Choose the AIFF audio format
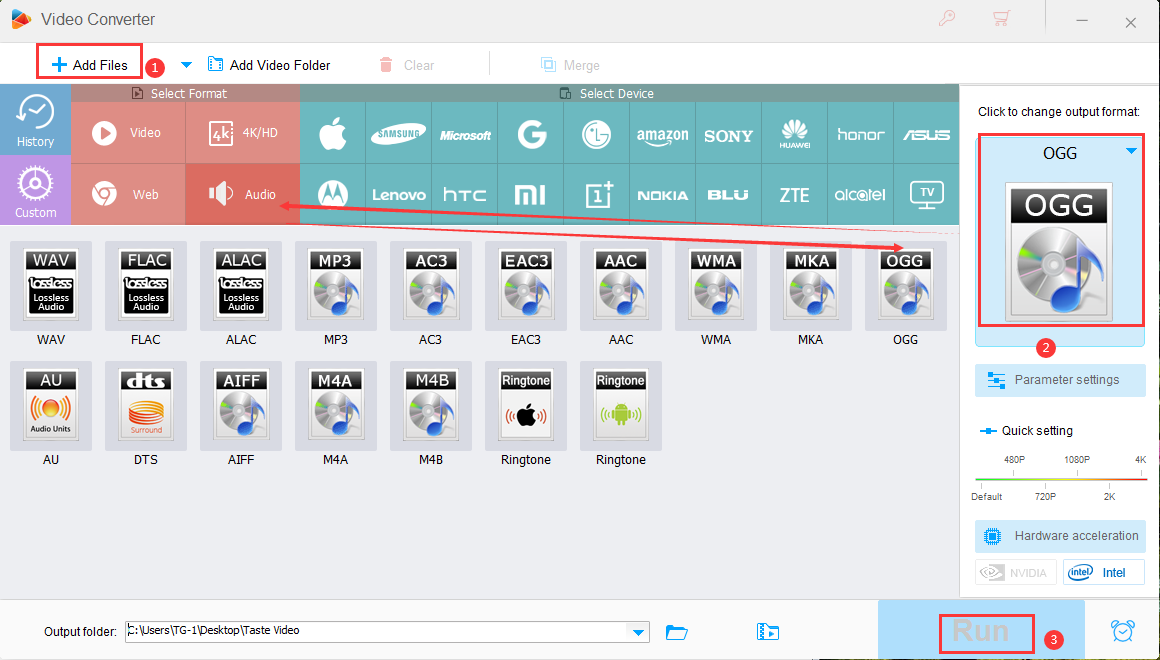 tap(241, 405)
